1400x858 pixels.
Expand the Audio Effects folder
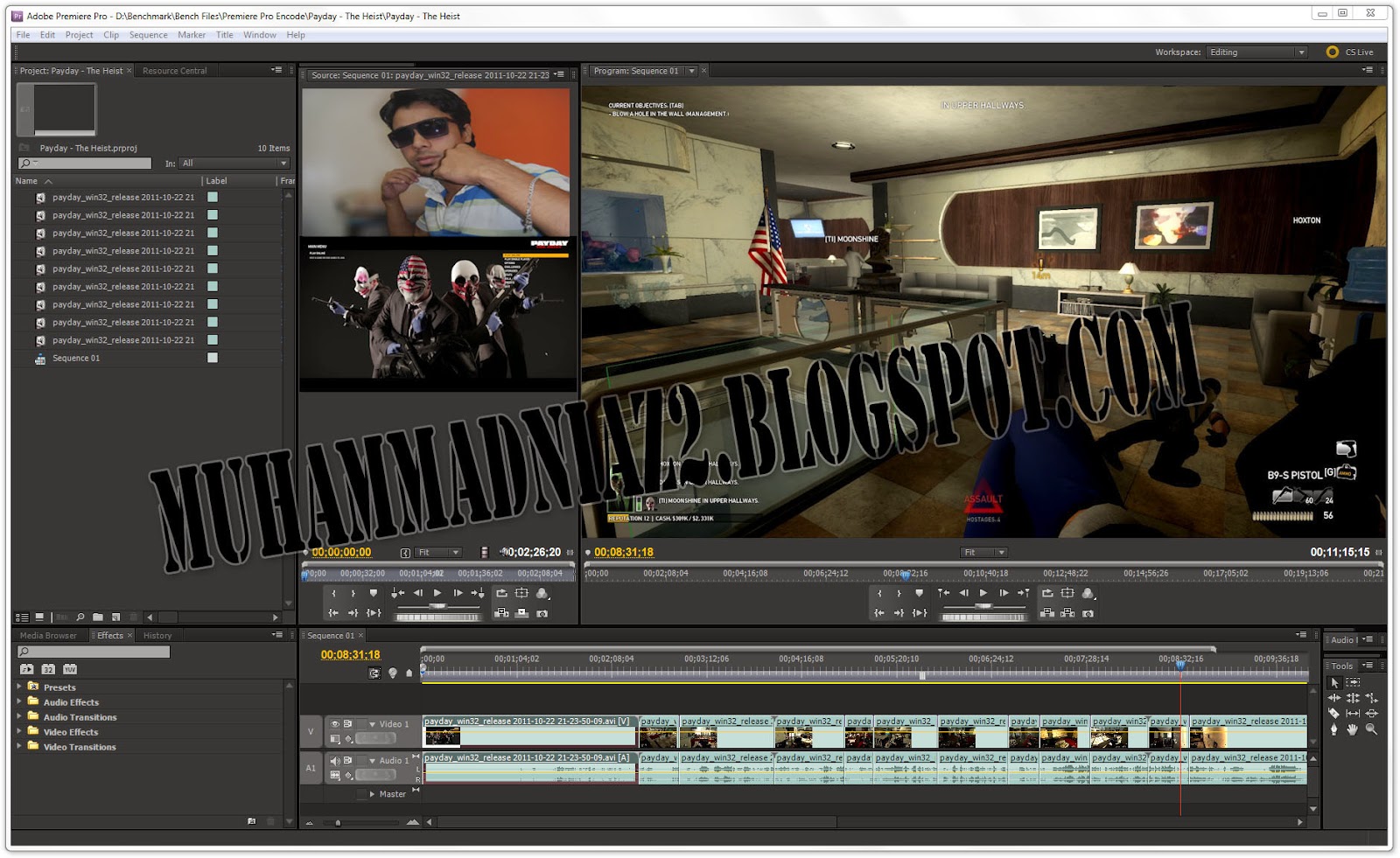click(19, 701)
